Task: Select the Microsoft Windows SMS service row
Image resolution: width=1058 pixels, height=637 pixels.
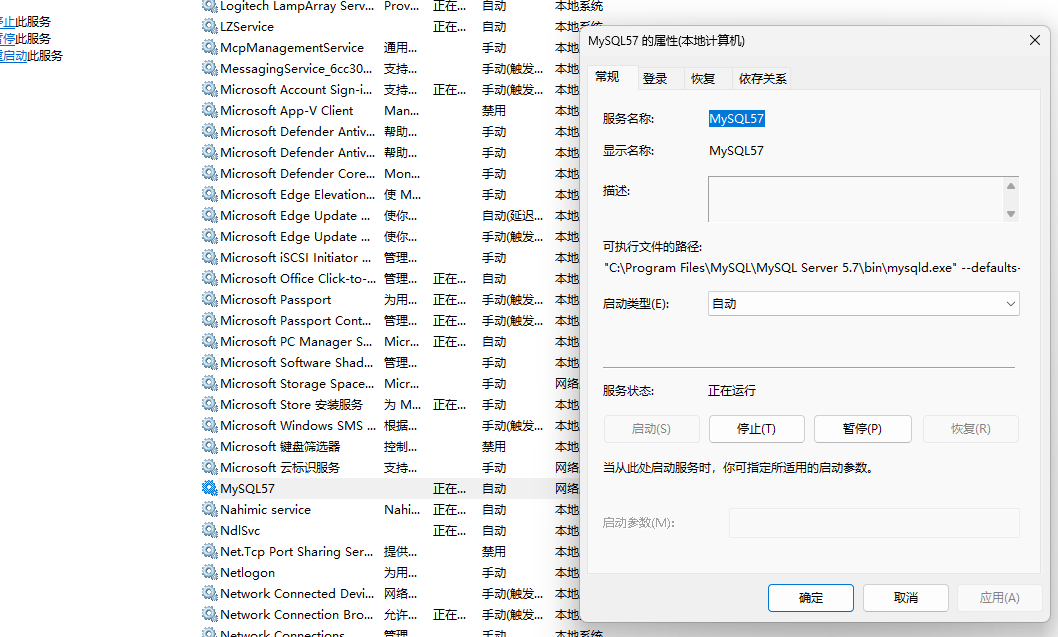Action: point(390,425)
